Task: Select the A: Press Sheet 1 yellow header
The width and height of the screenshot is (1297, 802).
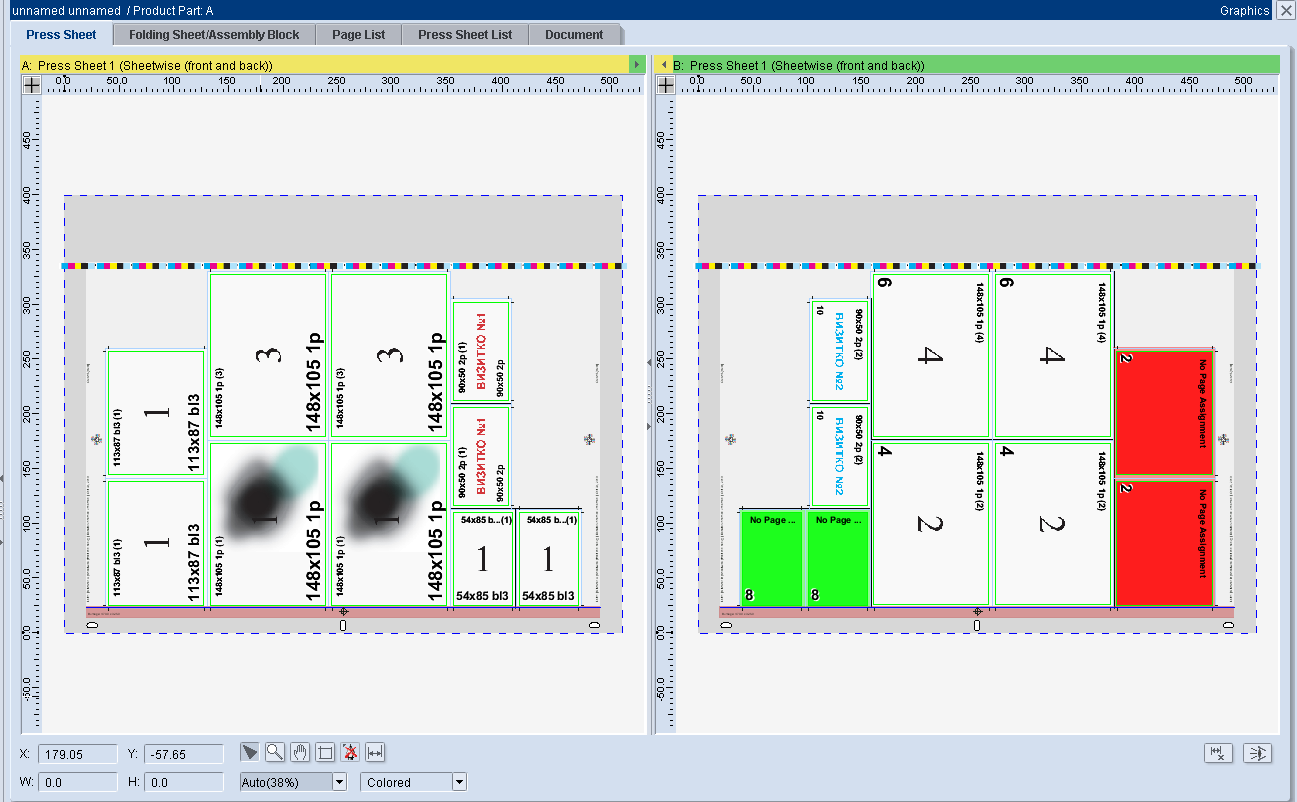Action: click(x=325, y=65)
